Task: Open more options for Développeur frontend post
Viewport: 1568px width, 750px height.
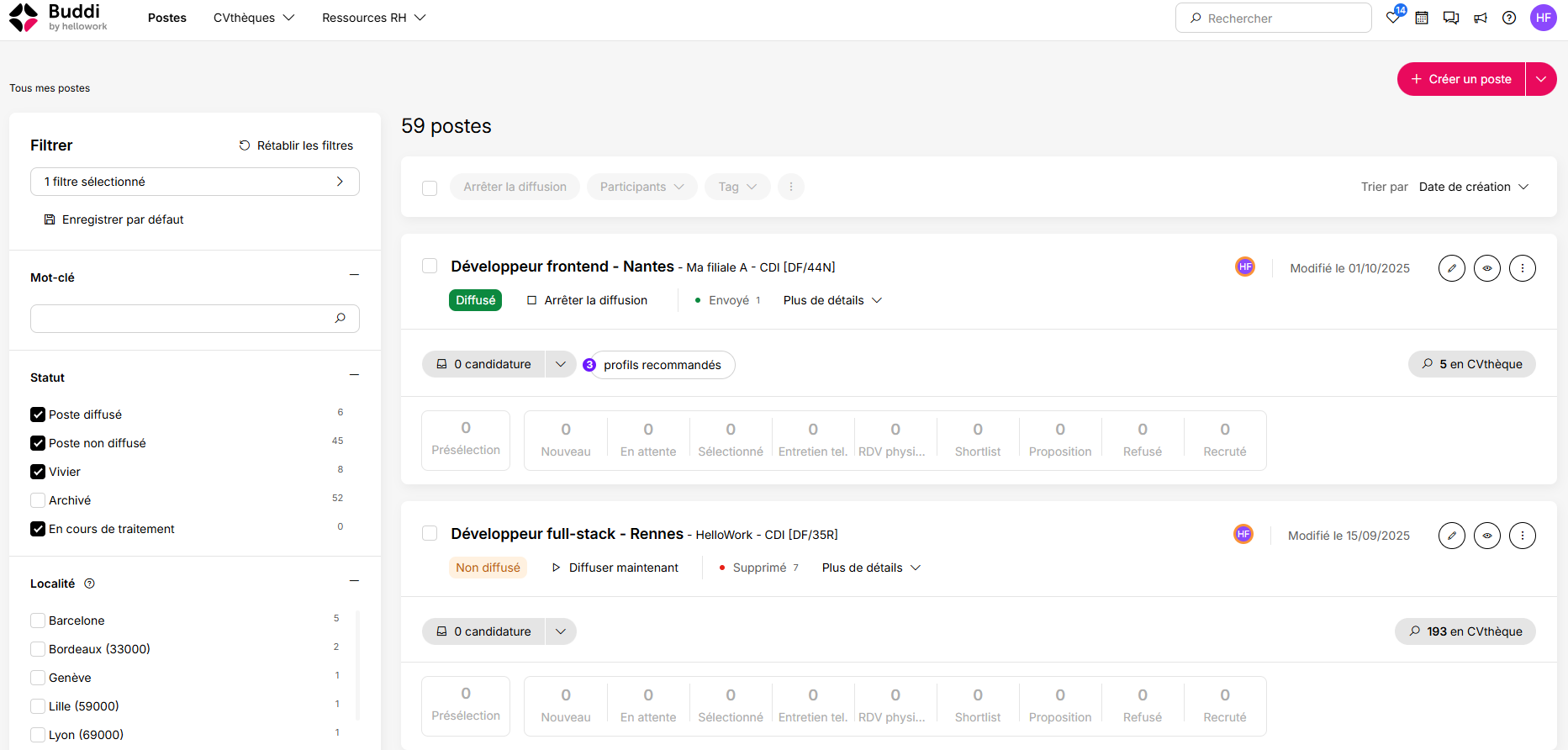Action: [x=1523, y=268]
